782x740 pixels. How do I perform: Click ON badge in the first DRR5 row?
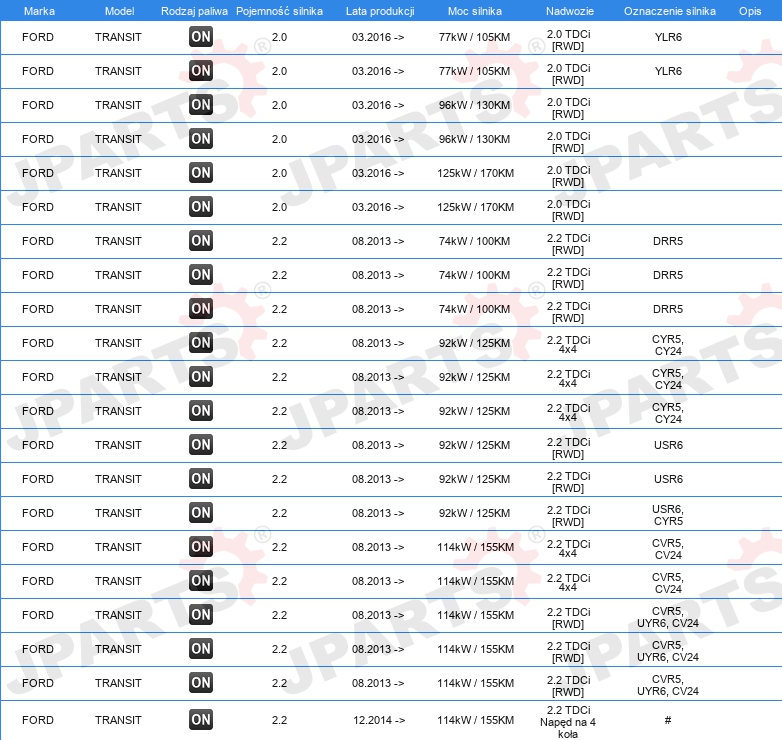pyautogui.click(x=201, y=241)
